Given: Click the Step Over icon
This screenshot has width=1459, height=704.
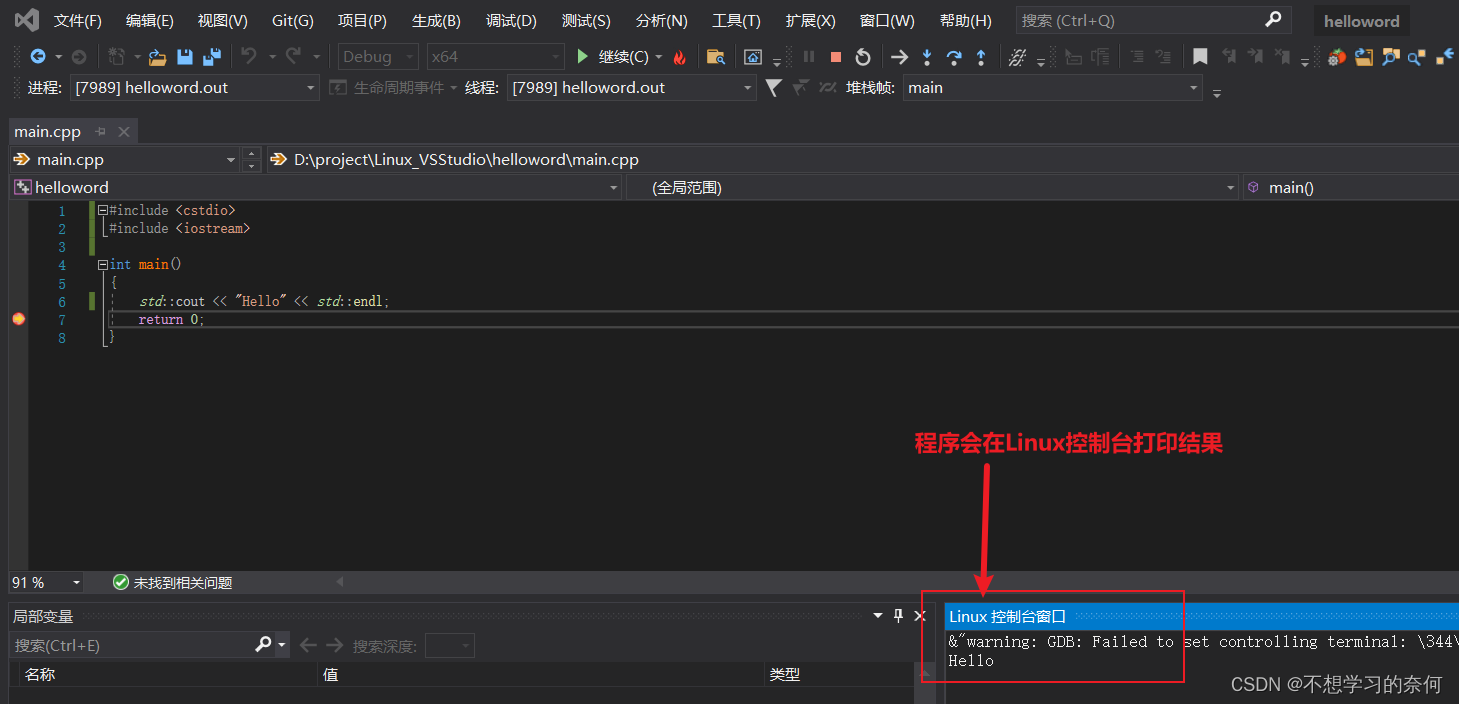Looking at the screenshot, I should coord(954,57).
